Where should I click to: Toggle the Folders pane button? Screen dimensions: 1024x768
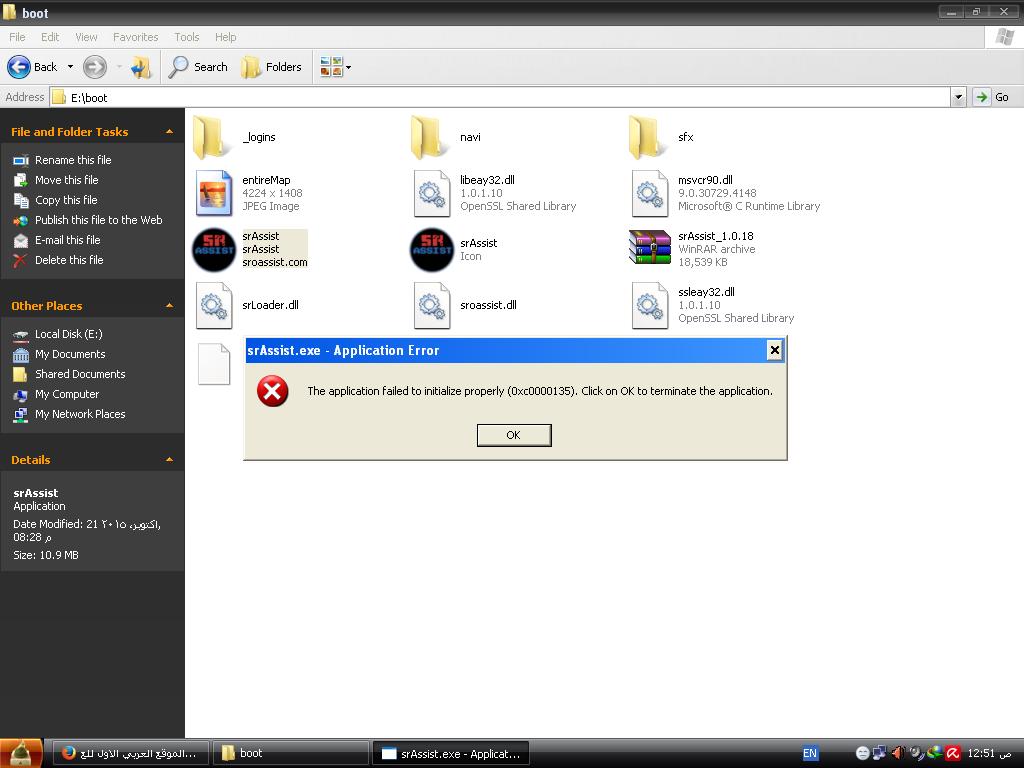[x=271, y=67]
